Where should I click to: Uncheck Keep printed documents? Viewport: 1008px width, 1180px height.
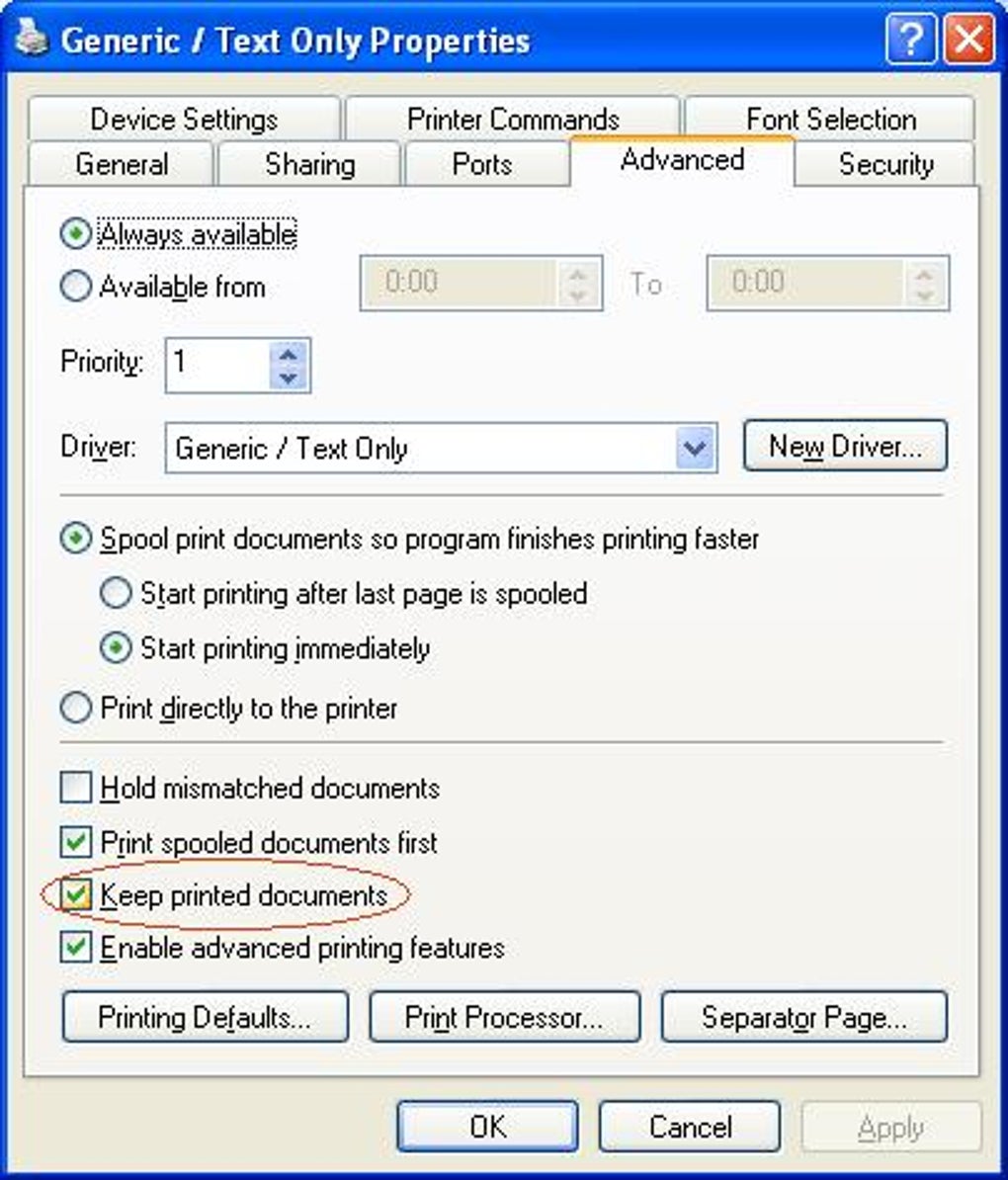[x=76, y=895]
